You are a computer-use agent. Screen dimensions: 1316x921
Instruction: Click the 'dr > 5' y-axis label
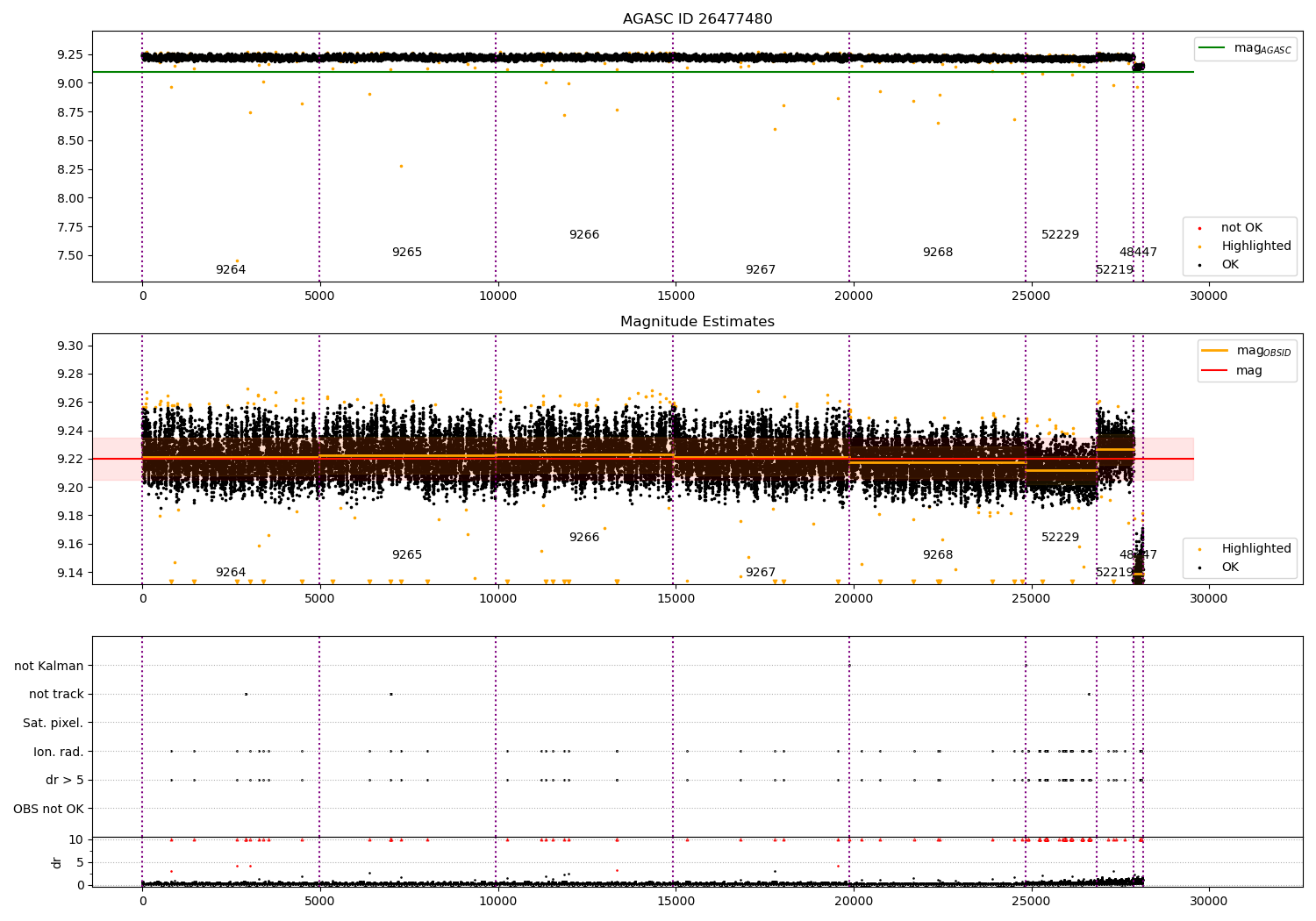tap(65, 780)
